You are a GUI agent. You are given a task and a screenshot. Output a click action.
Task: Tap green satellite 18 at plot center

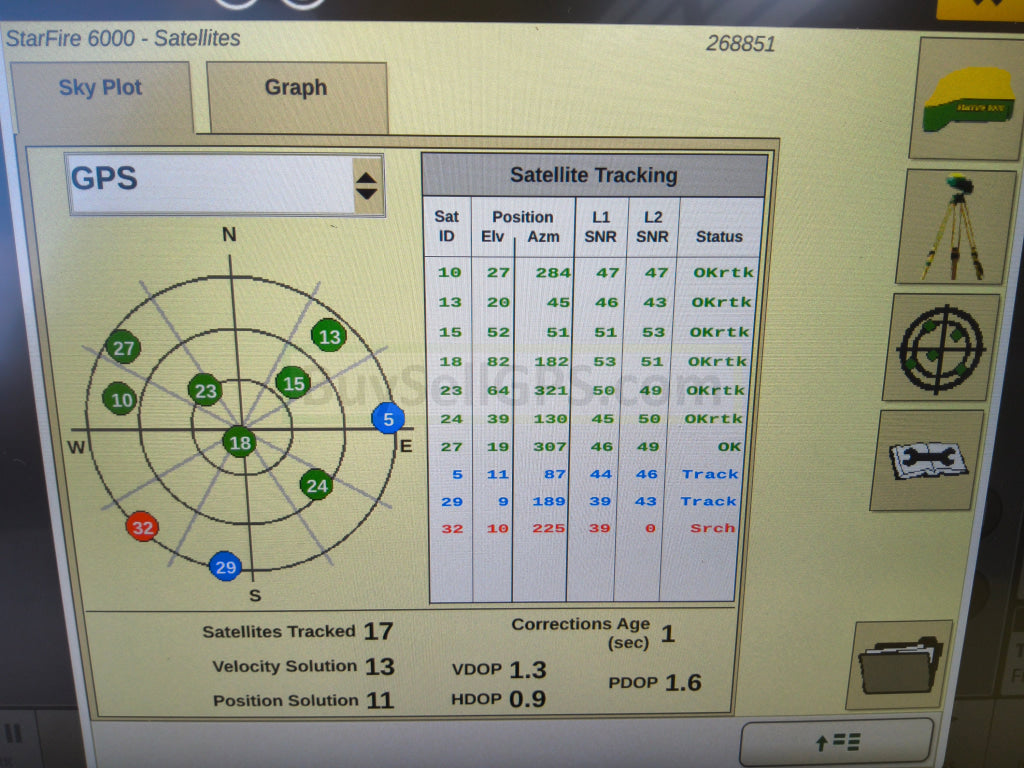coord(239,443)
